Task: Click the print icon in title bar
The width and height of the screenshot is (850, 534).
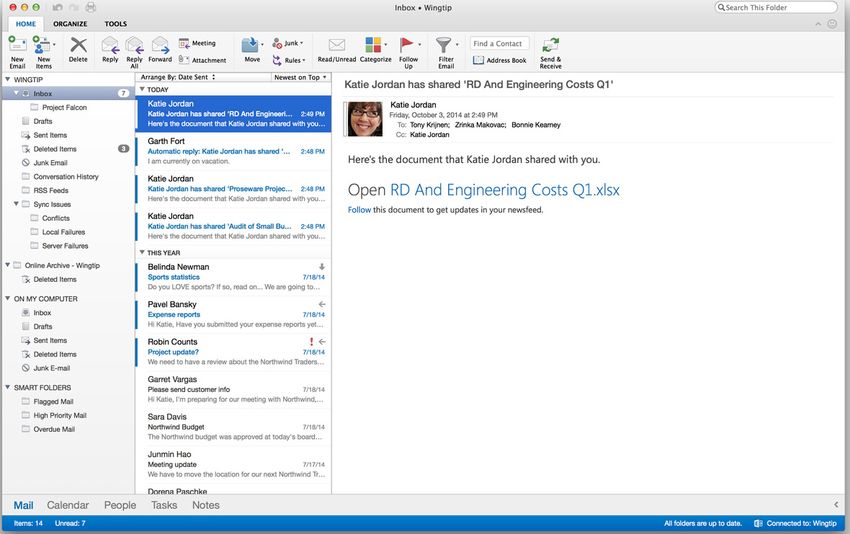Action: [x=91, y=7]
